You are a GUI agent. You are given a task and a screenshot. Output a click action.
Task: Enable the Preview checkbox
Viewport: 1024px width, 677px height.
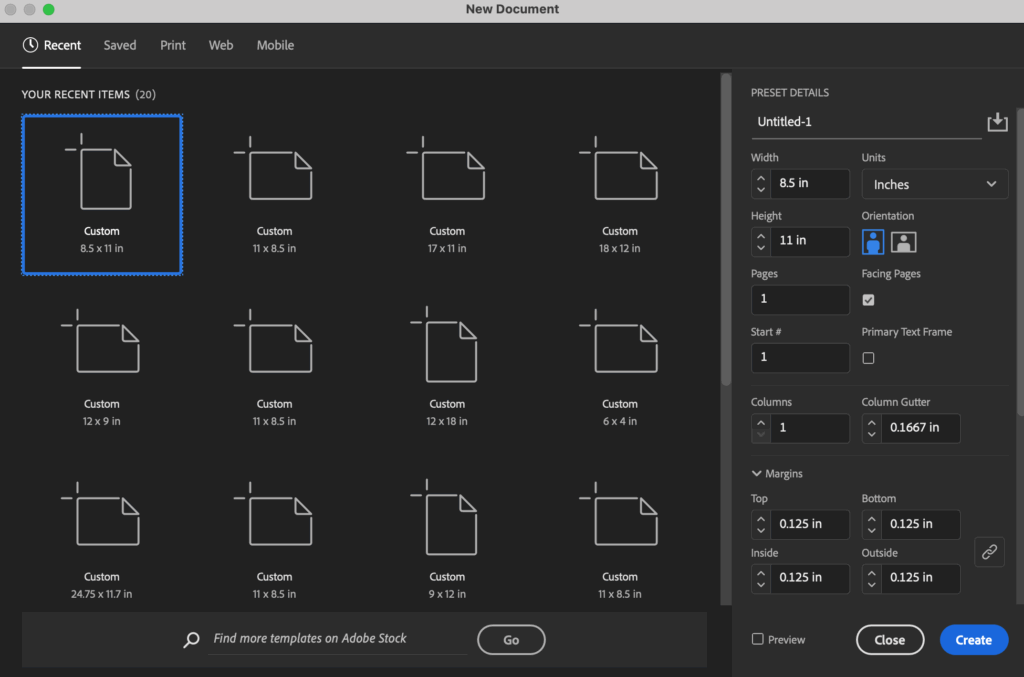(758, 638)
